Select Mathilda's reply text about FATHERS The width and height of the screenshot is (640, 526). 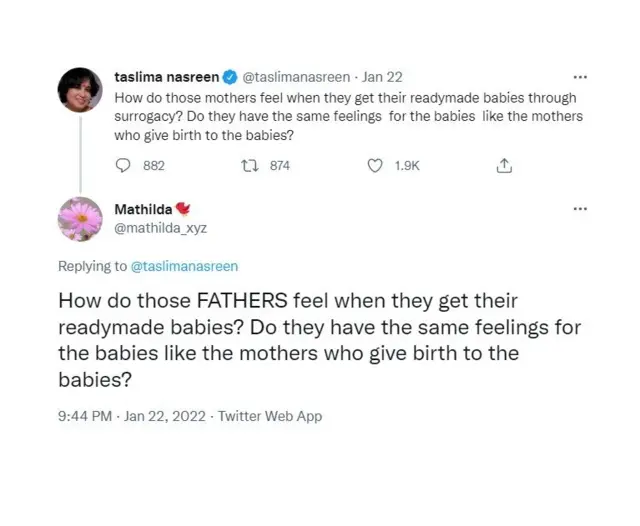[x=320, y=340]
